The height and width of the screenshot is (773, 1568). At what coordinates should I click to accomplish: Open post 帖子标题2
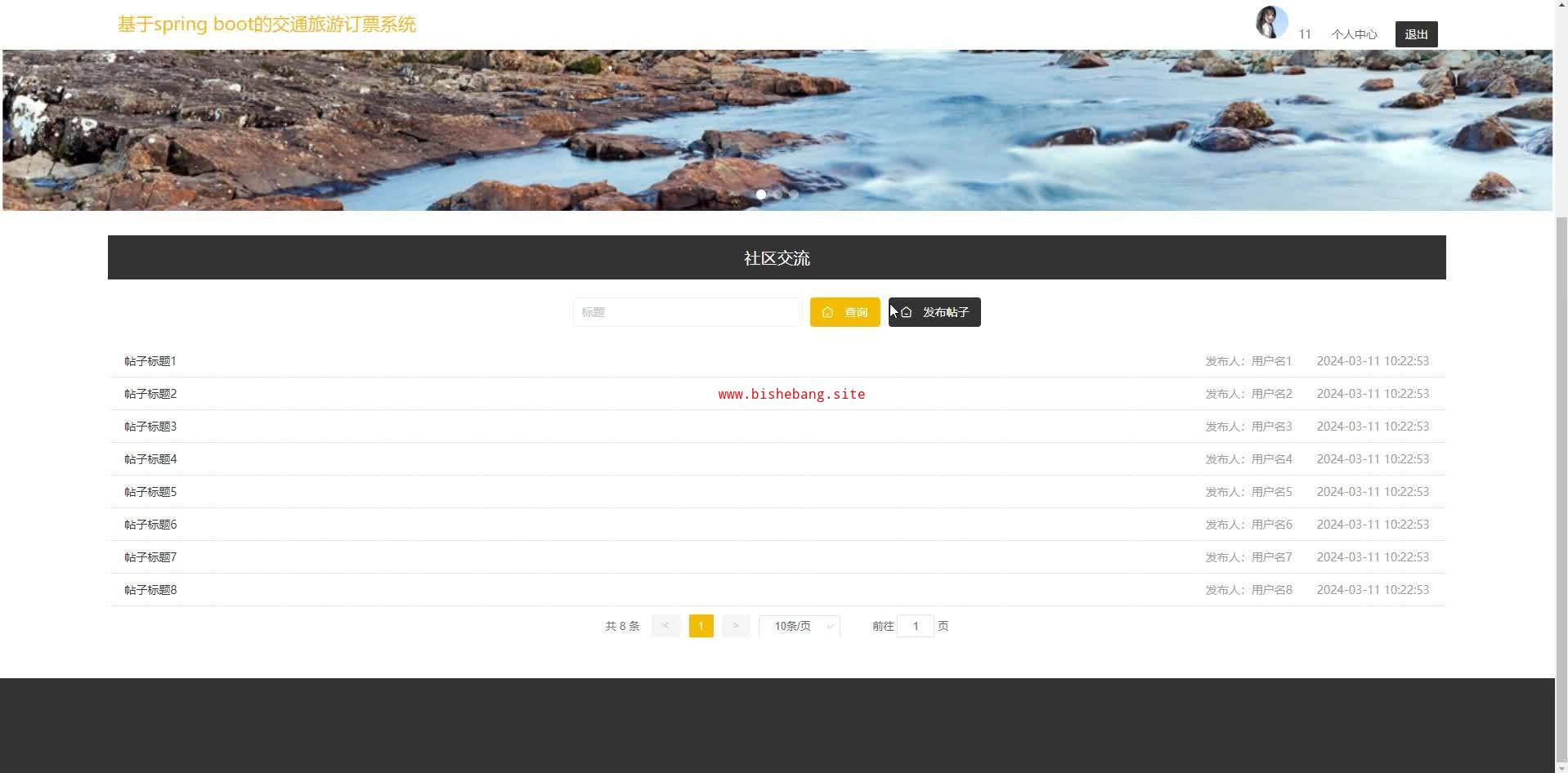pos(150,394)
